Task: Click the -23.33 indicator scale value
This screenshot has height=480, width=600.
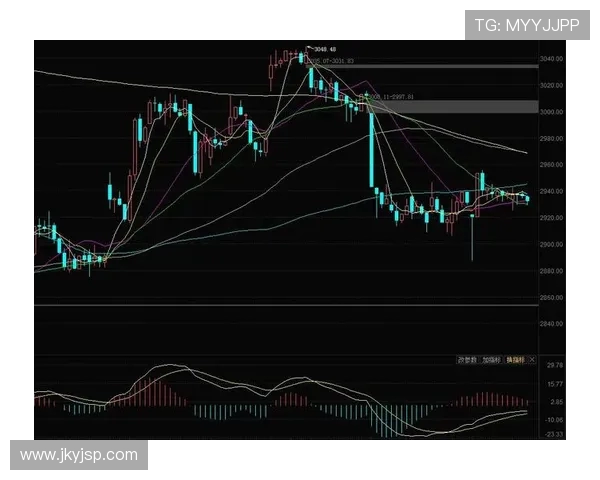Action: (x=555, y=435)
